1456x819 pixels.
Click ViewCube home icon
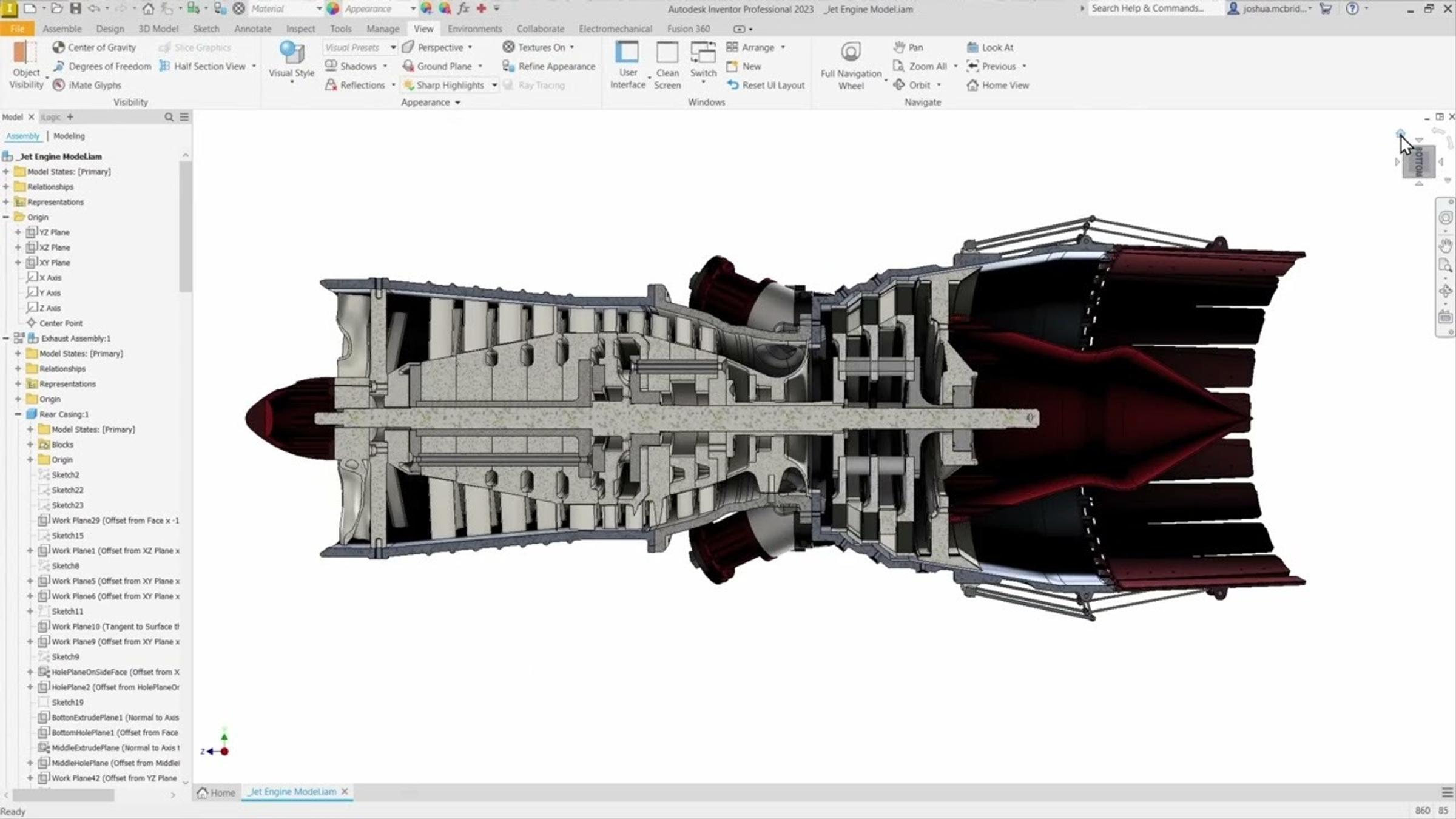tap(1400, 133)
